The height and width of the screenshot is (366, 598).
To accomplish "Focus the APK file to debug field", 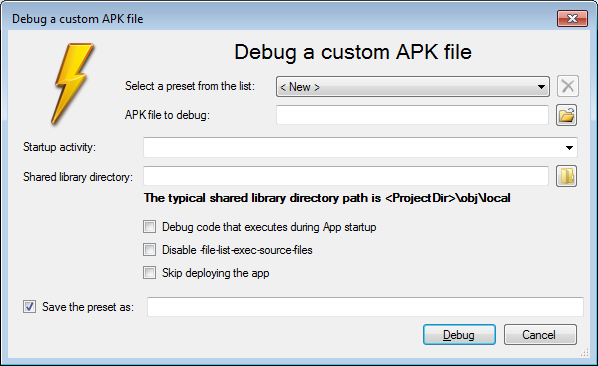I will pyautogui.click(x=412, y=115).
